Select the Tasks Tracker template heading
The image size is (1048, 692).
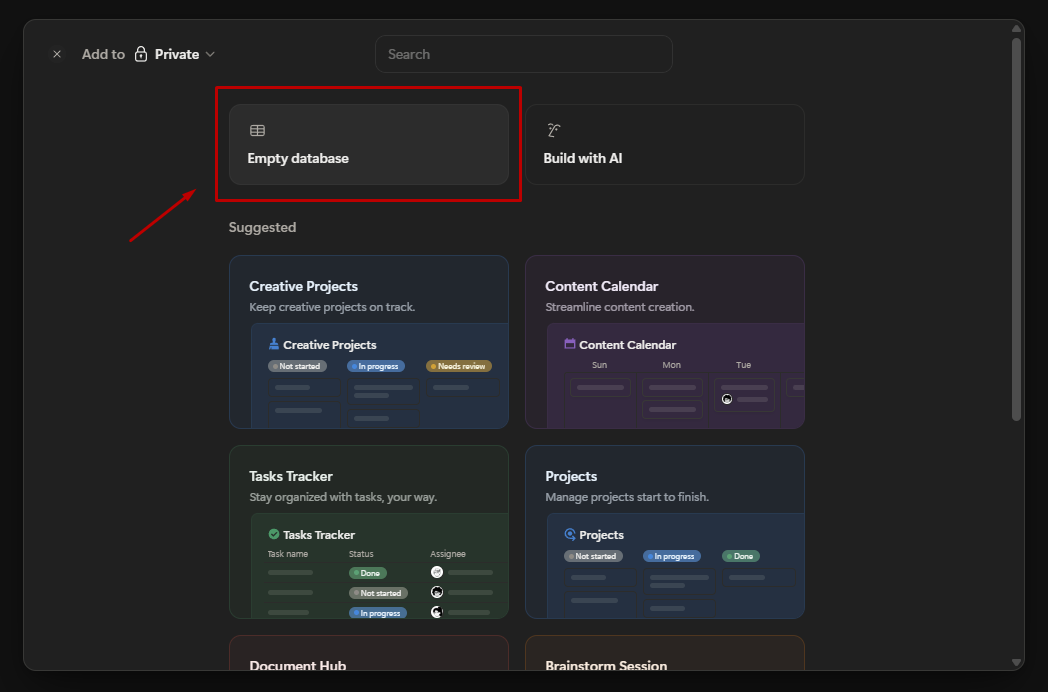click(291, 476)
